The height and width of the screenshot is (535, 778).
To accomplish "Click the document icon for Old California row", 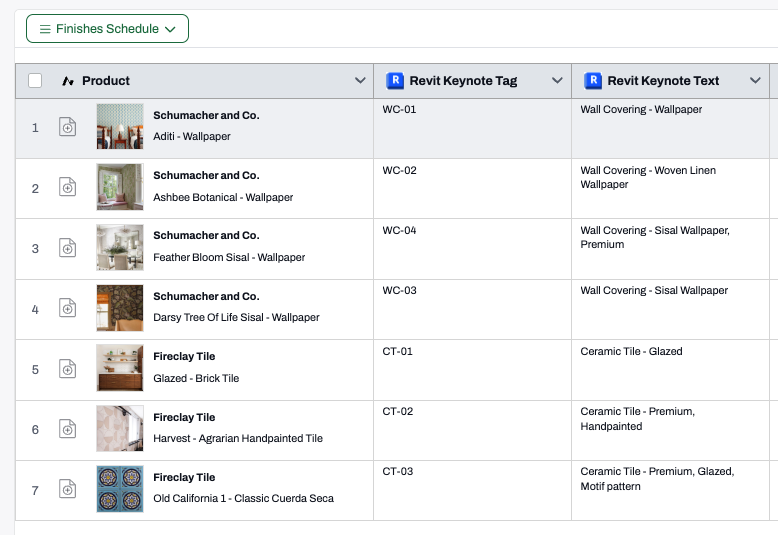I will pos(67,489).
